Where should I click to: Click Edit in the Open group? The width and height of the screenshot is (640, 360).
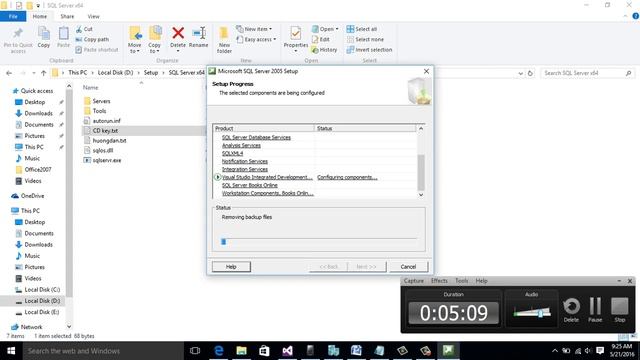click(320, 39)
